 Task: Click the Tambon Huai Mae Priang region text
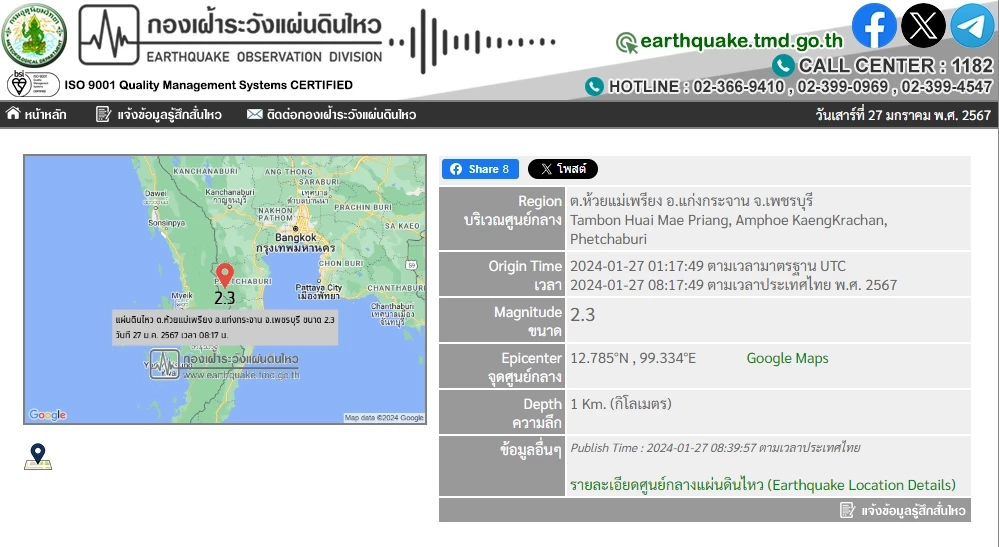(x=728, y=229)
